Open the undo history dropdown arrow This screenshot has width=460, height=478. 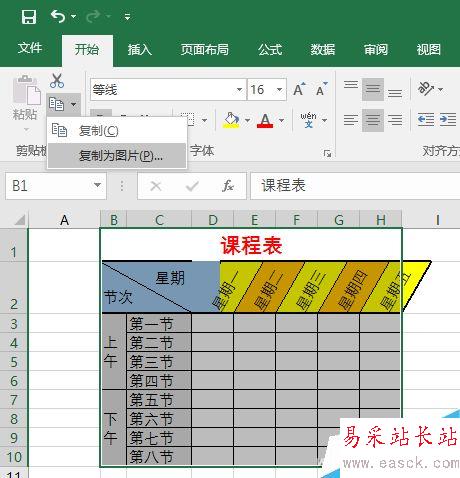[73, 16]
